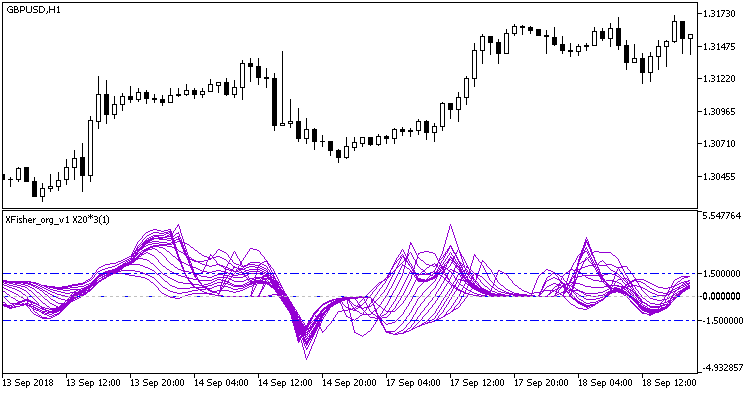Select the 1.31730 price label
This screenshot has width=750, height=394.
719,14
